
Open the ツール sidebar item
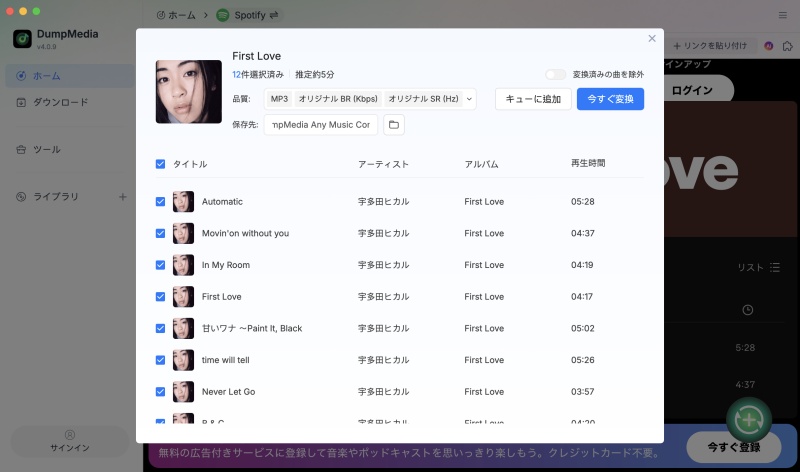(x=70, y=150)
